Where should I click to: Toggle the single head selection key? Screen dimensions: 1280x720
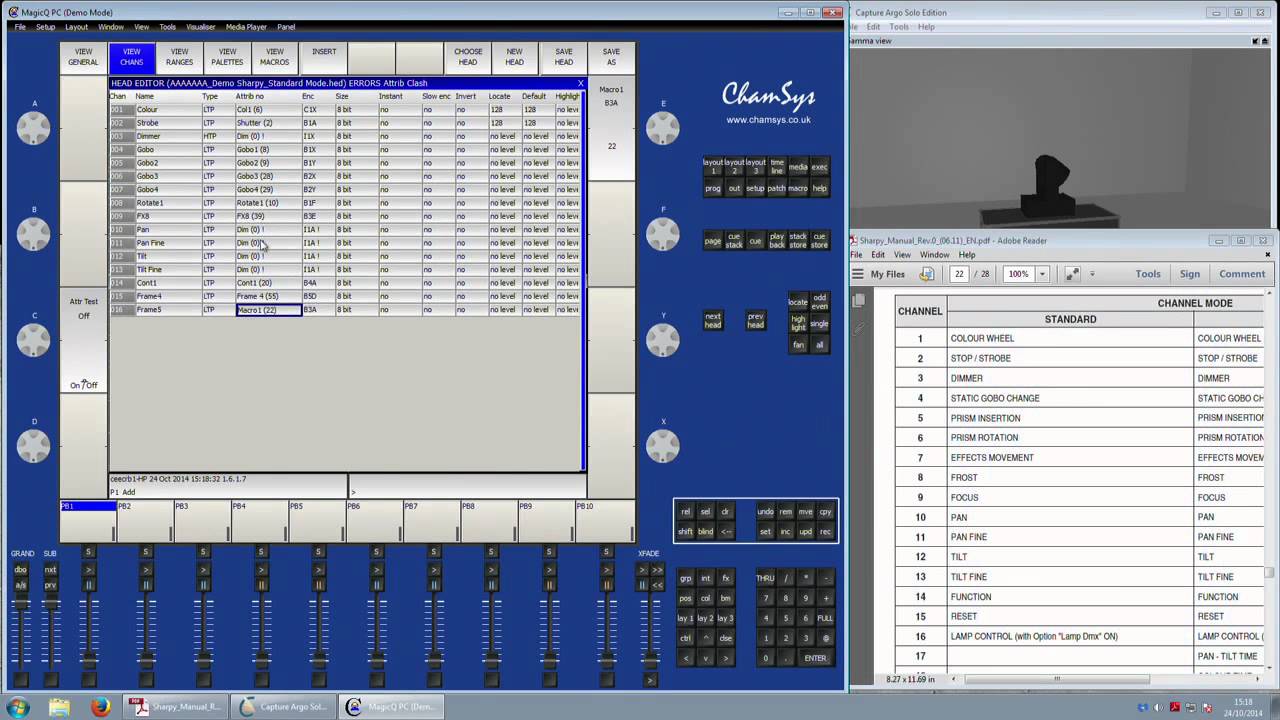pyautogui.click(x=819, y=324)
